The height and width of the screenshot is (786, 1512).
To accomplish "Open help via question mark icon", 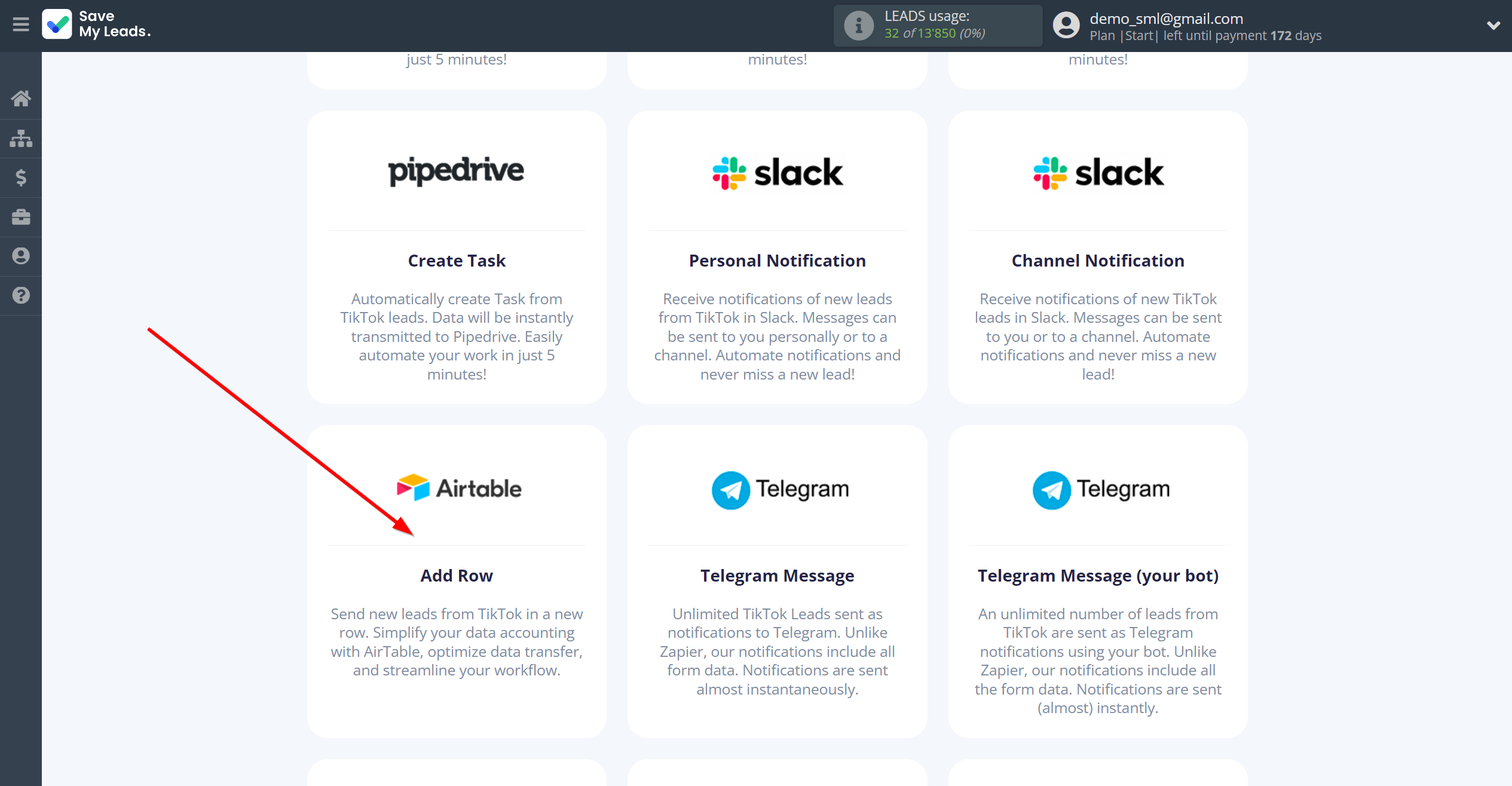I will pyautogui.click(x=21, y=295).
